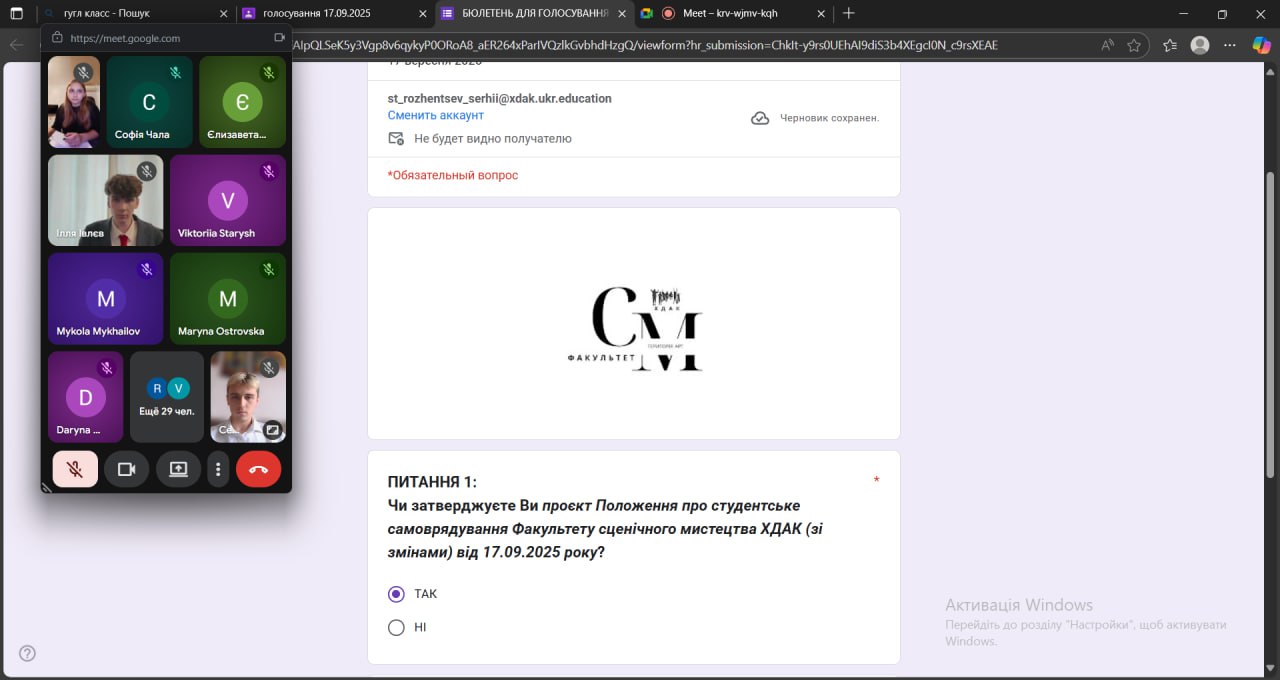Click the present screen icon in Meet
Image resolution: width=1280 pixels, height=680 pixels.
[178, 469]
